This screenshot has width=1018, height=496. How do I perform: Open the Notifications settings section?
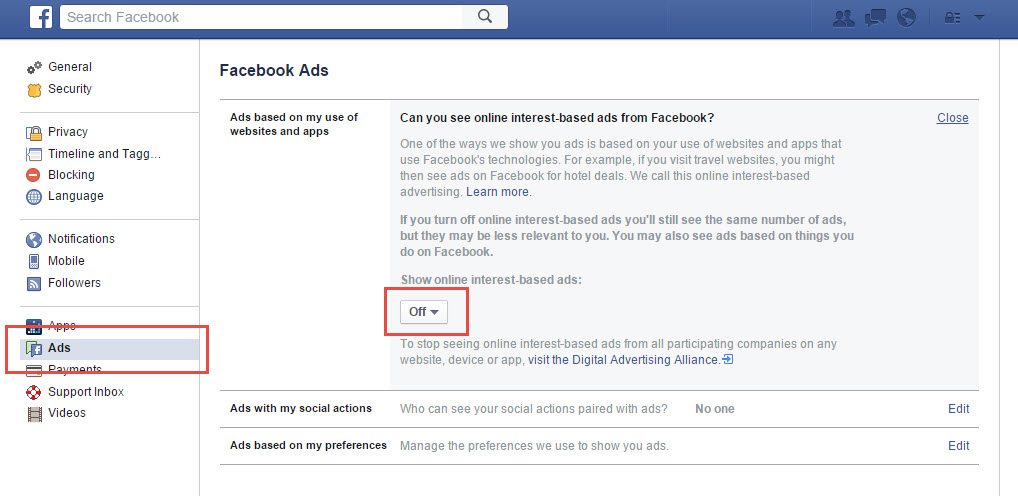81,239
